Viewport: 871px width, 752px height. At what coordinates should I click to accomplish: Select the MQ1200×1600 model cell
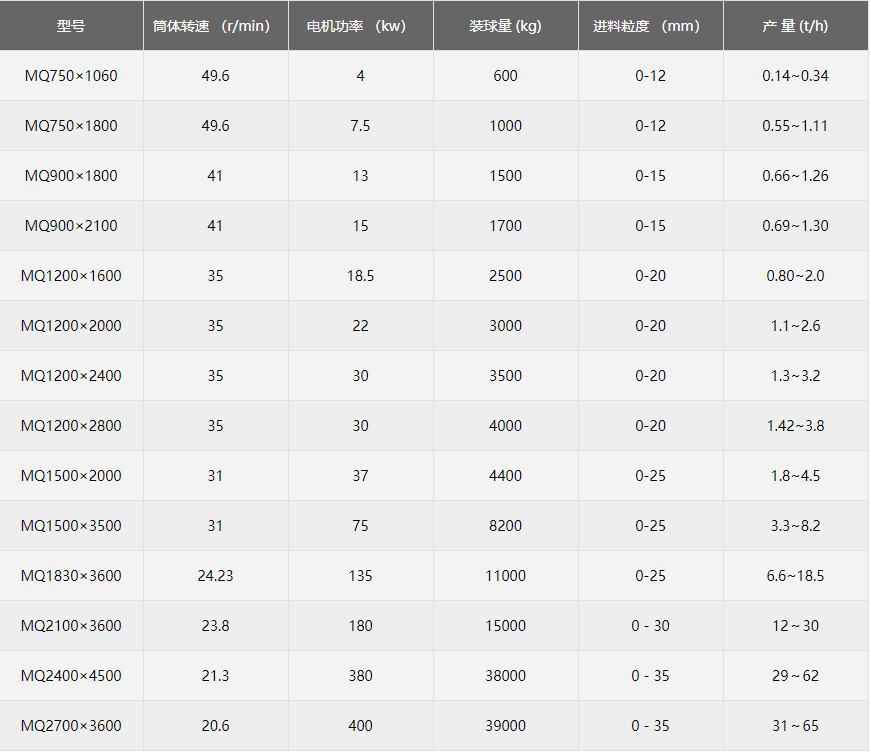(71, 276)
